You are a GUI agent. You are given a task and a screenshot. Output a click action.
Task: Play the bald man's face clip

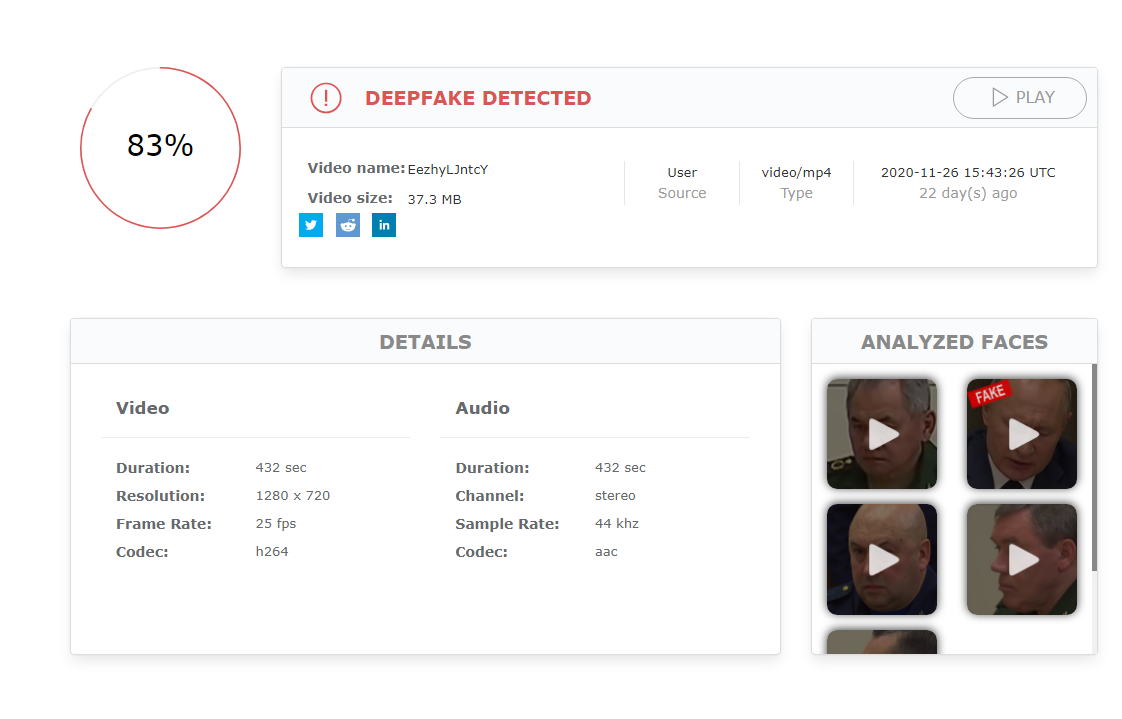point(882,559)
